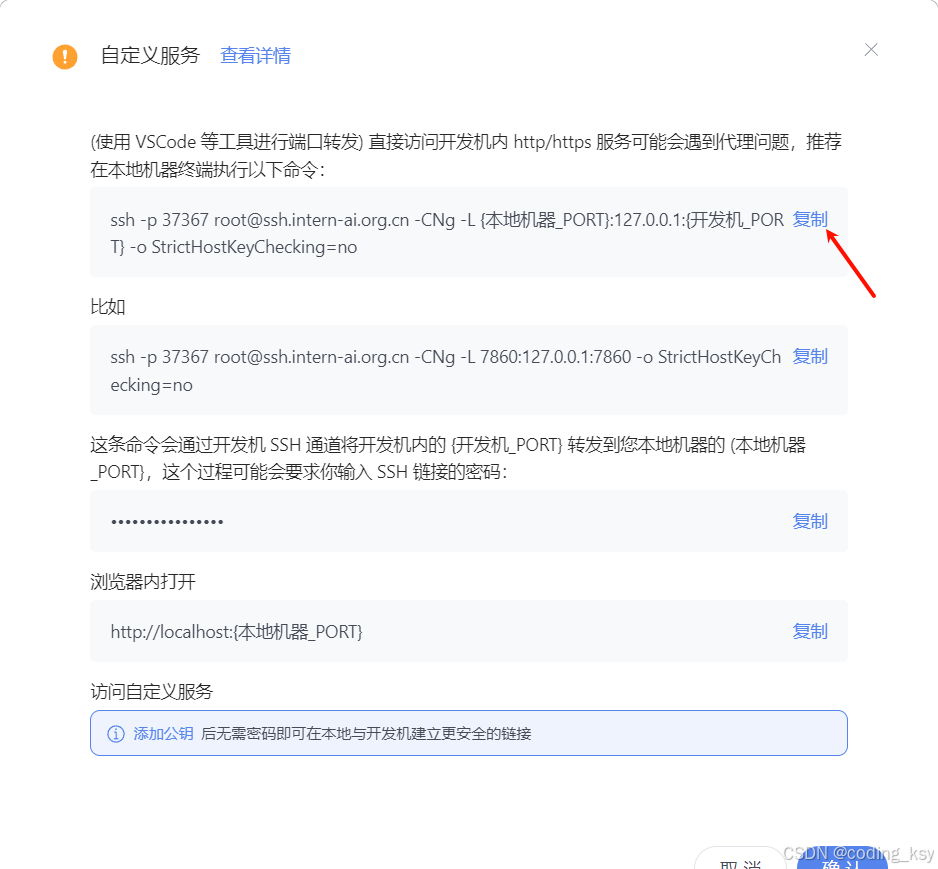
Task: Copy the SSH port forwarding template command
Action: tap(810, 219)
